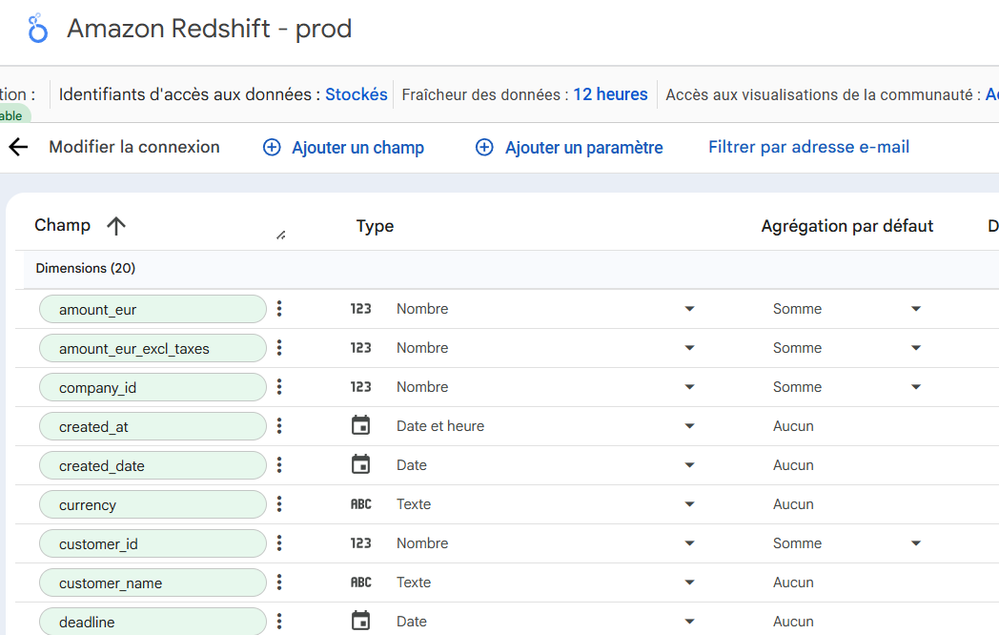The width and height of the screenshot is (999, 635).
Task: Click Modifier la connexion
Action: 134,147
